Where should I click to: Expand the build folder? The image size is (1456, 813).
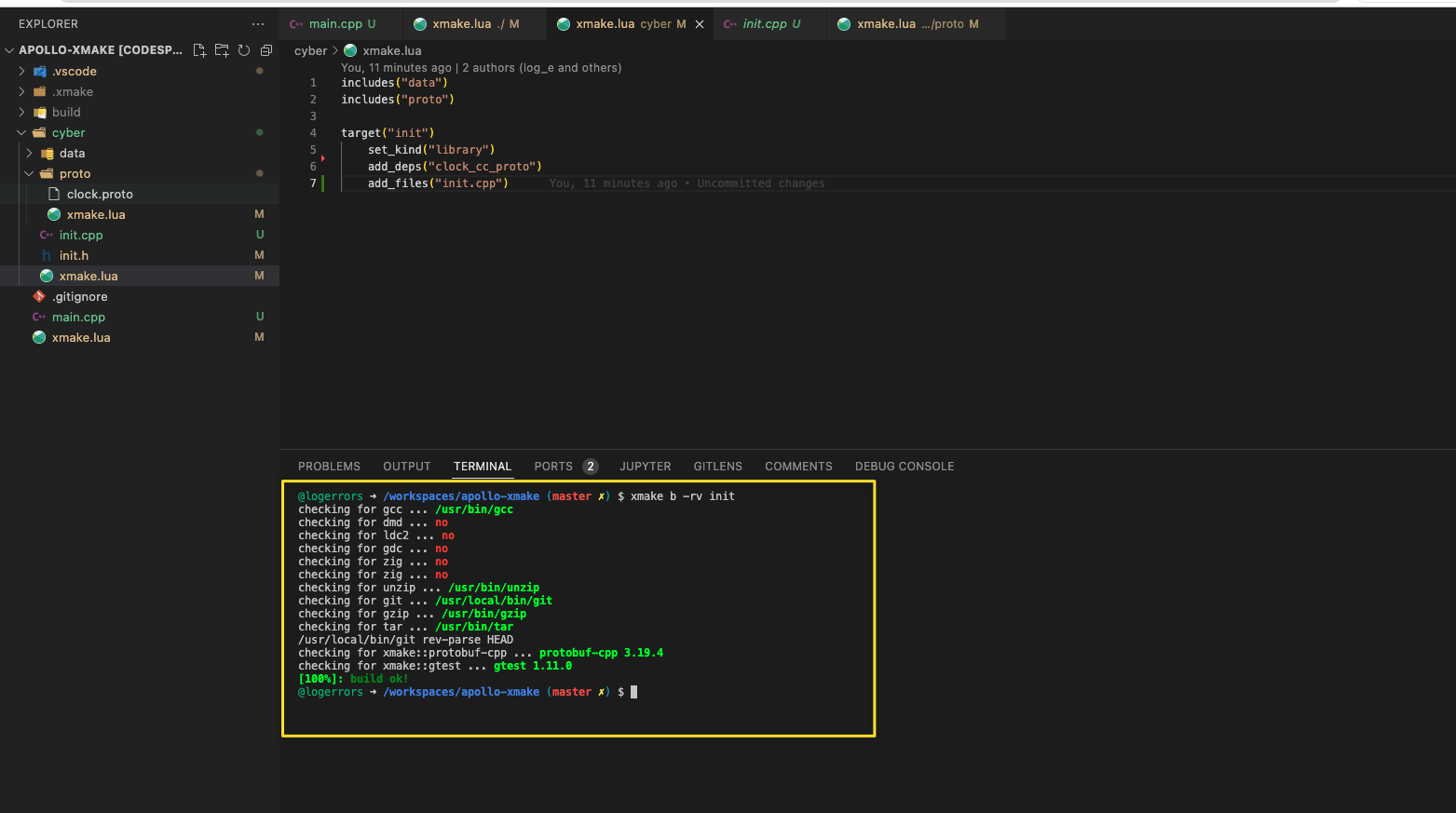[22, 112]
